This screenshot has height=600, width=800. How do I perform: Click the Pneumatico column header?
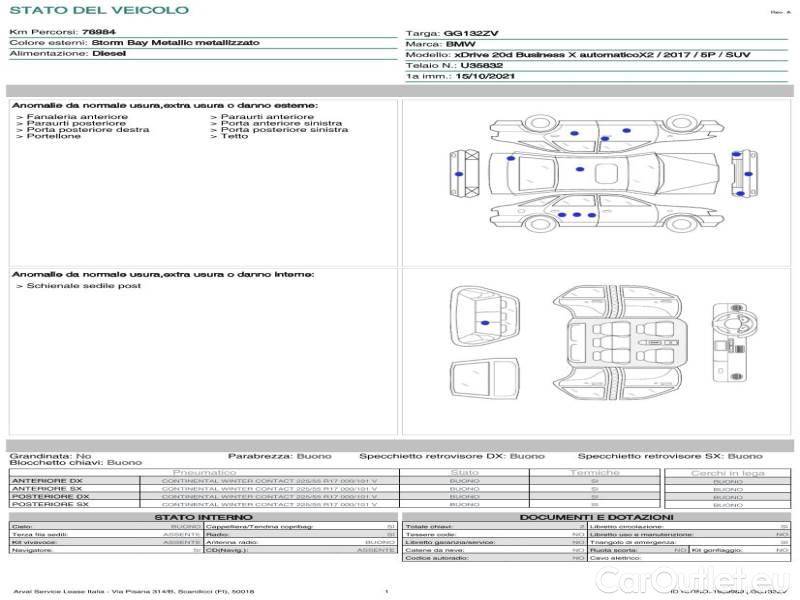tap(204, 471)
